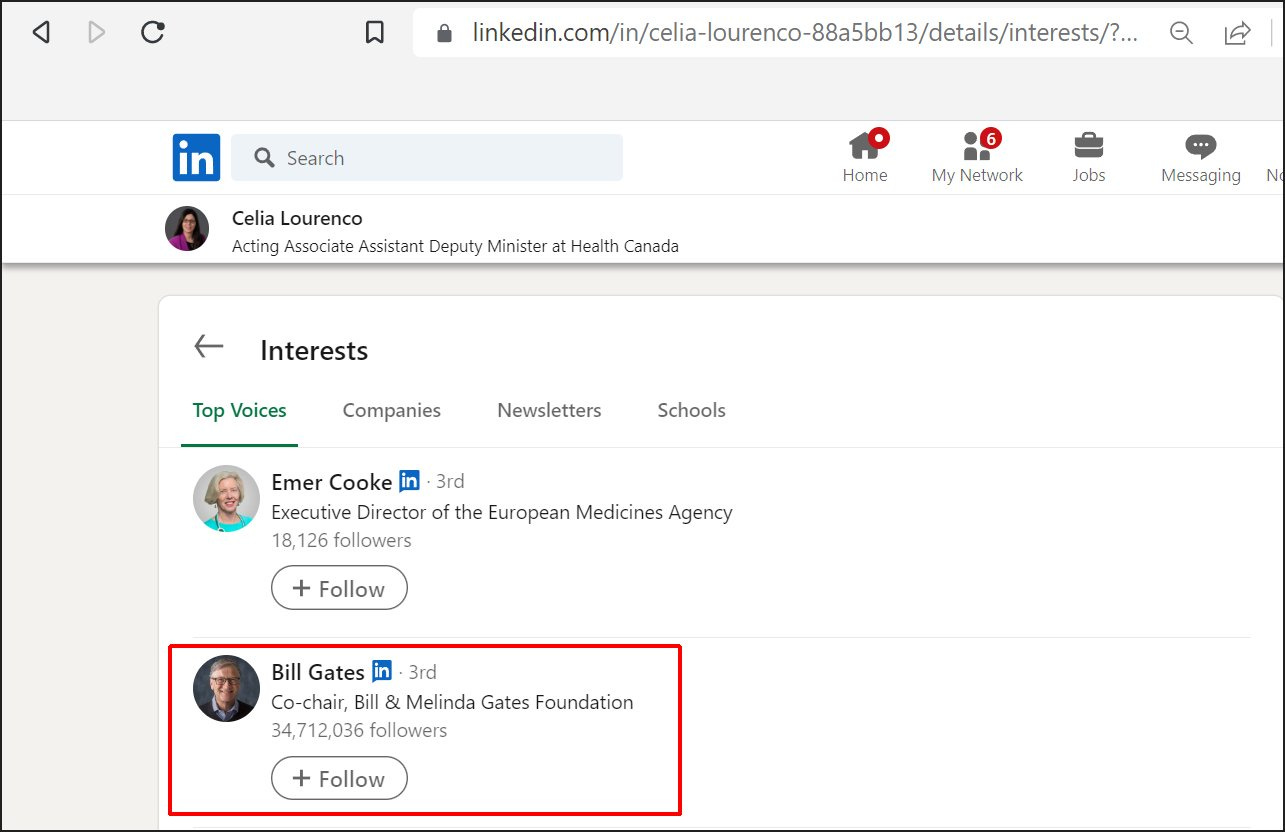The image size is (1285, 832).
Task: Click "Executive Director of the European Medicines Agency"
Action: [x=502, y=513]
